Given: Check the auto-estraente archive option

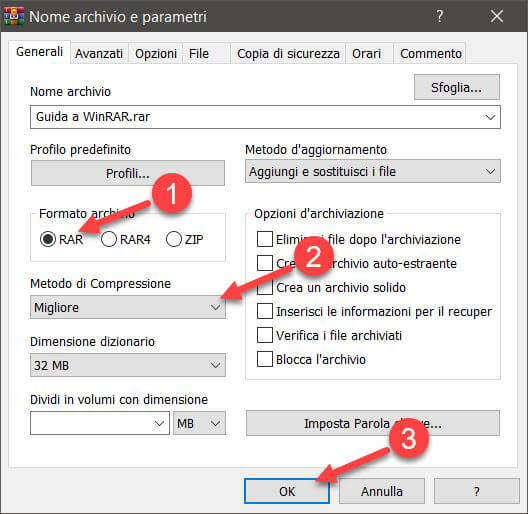Looking at the screenshot, I should pos(265,263).
